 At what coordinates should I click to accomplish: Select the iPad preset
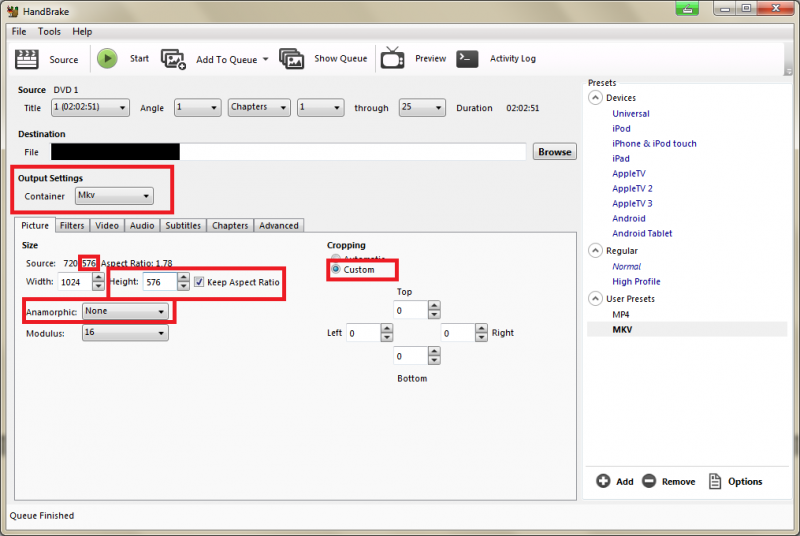click(x=621, y=159)
